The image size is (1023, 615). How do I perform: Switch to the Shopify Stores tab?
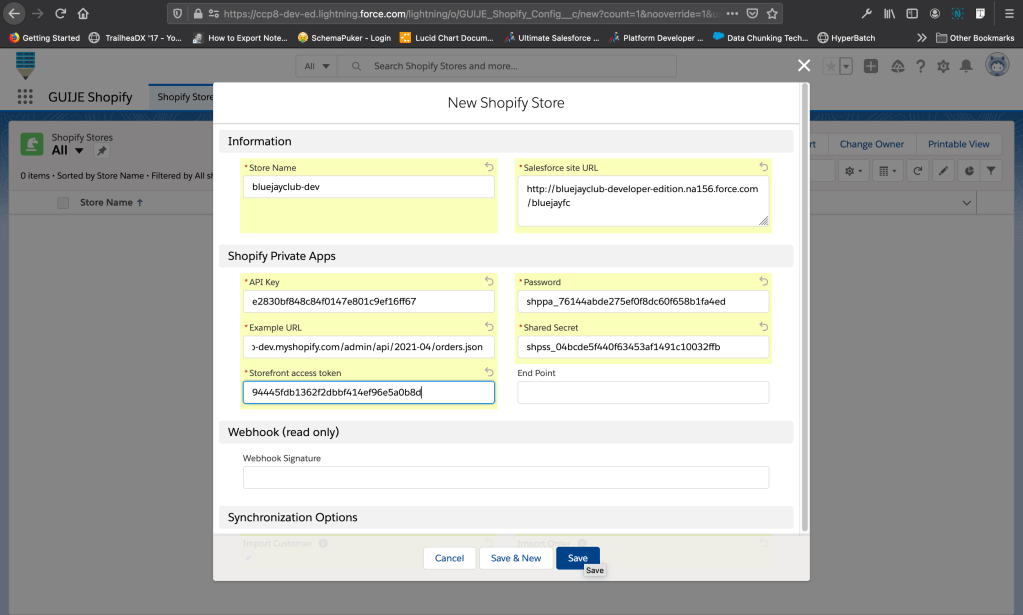(x=185, y=97)
